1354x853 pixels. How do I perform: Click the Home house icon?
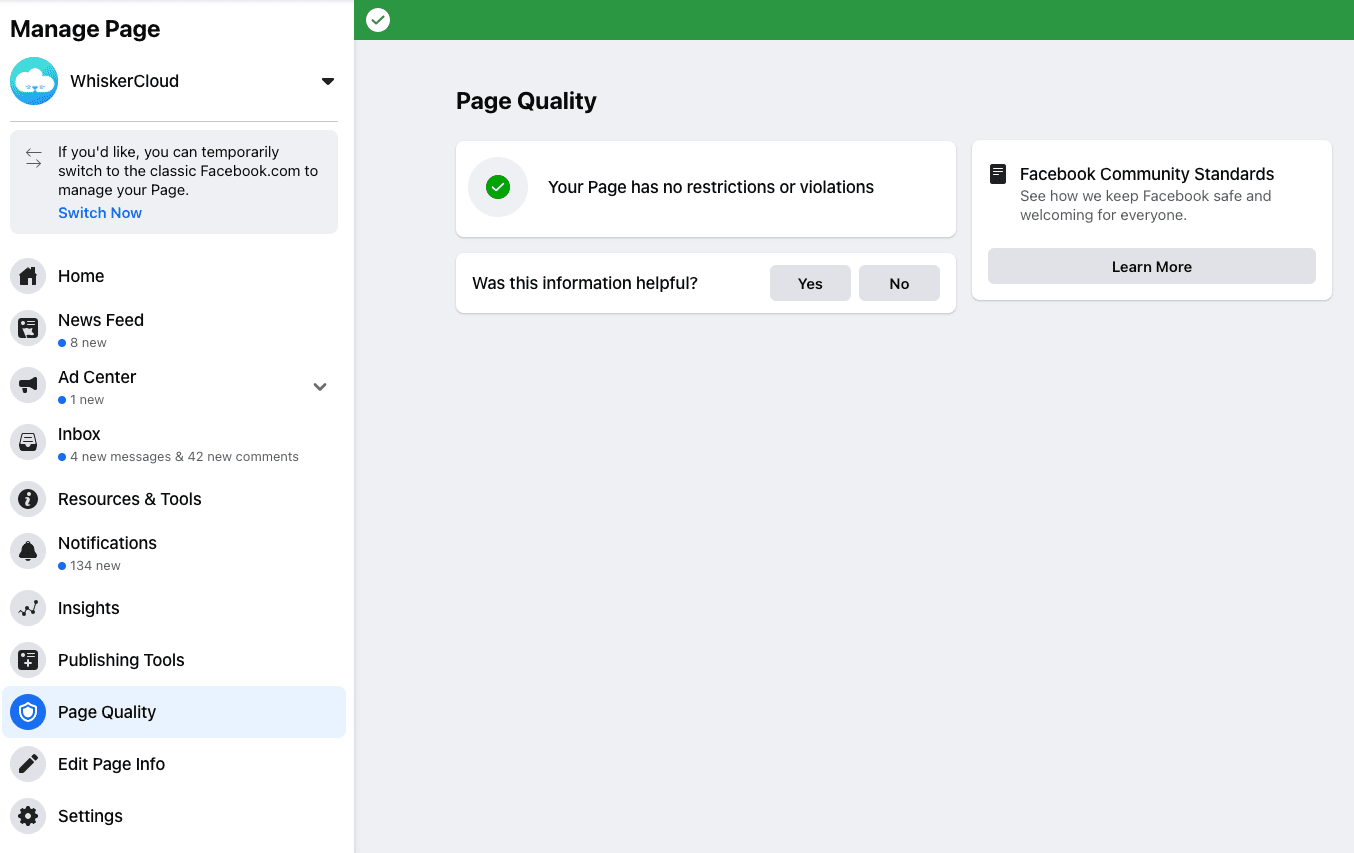point(28,276)
